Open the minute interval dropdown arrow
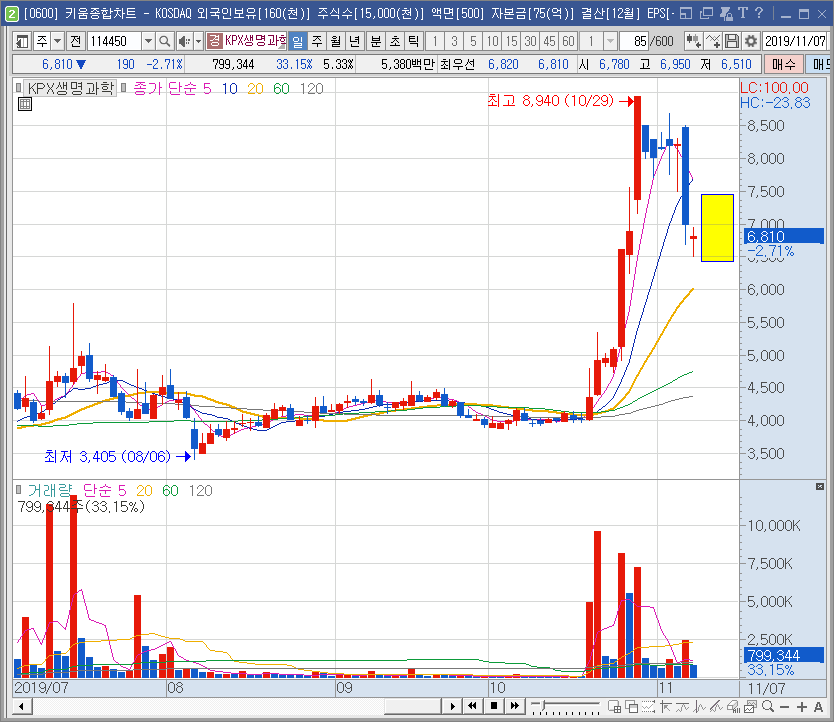 point(611,41)
